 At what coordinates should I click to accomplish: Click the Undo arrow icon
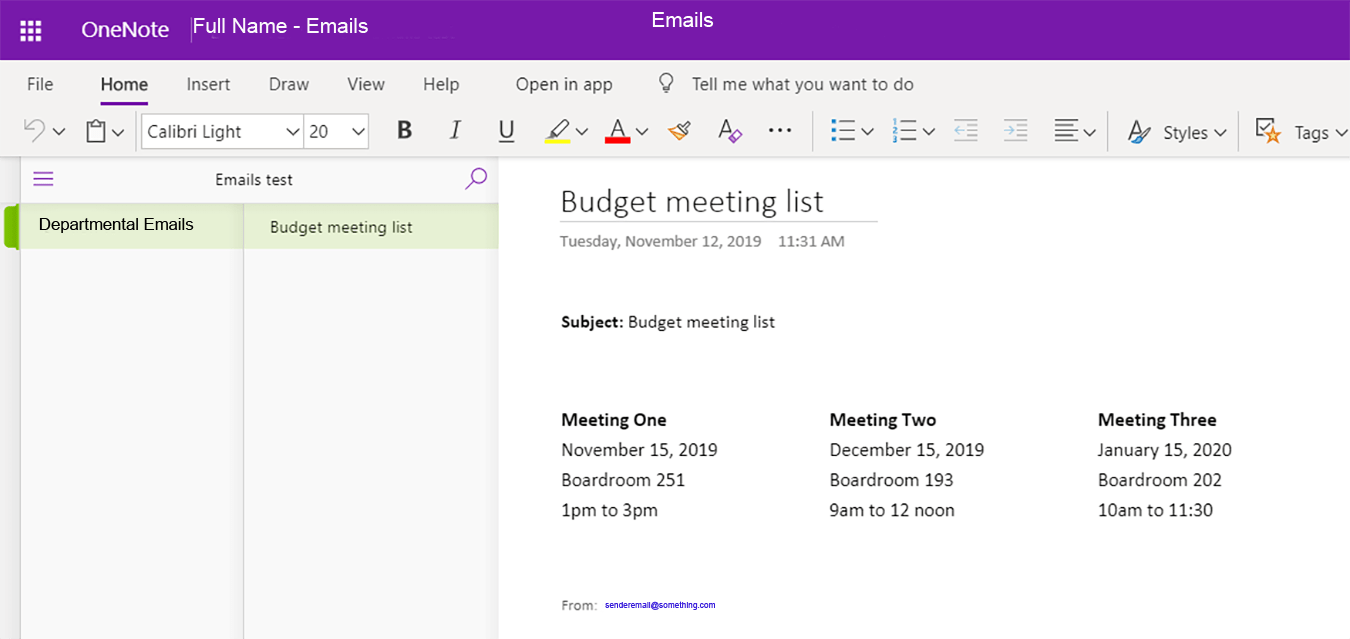click(34, 131)
